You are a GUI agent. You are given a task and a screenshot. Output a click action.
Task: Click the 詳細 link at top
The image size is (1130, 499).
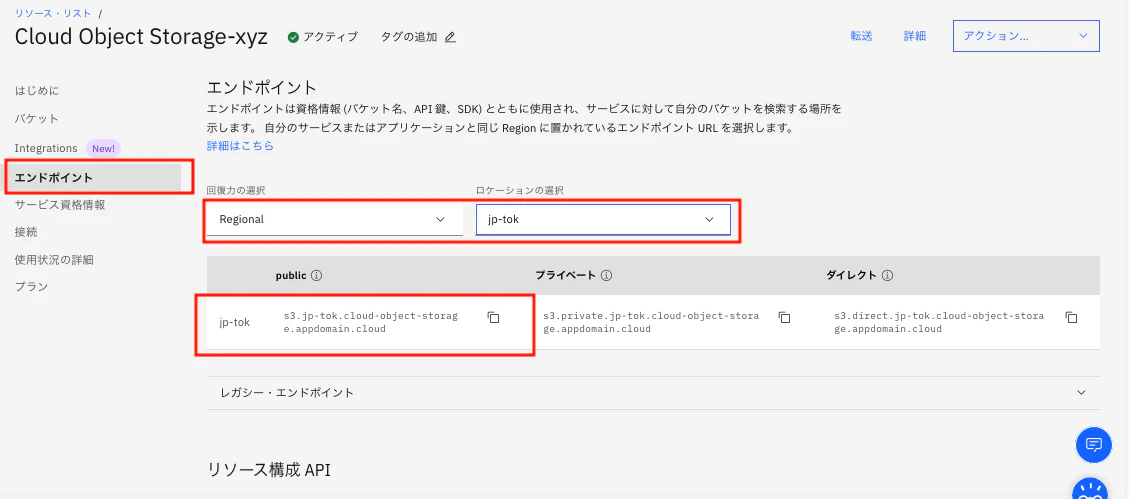tap(915, 36)
